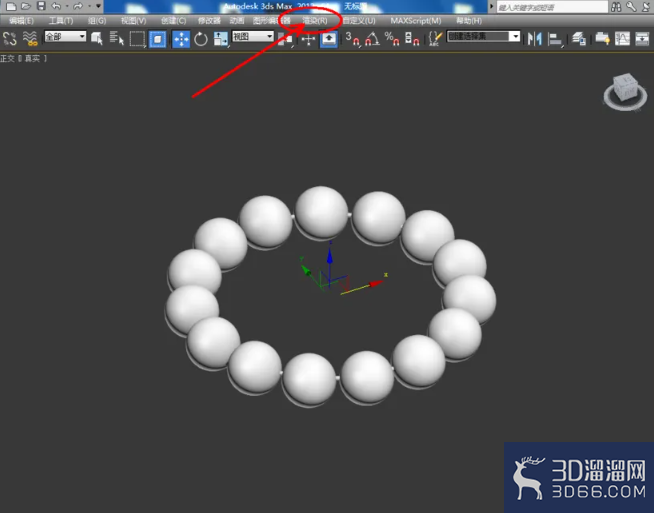Click the Mirror tool
654x513 pixels.
pyautogui.click(x=535, y=39)
